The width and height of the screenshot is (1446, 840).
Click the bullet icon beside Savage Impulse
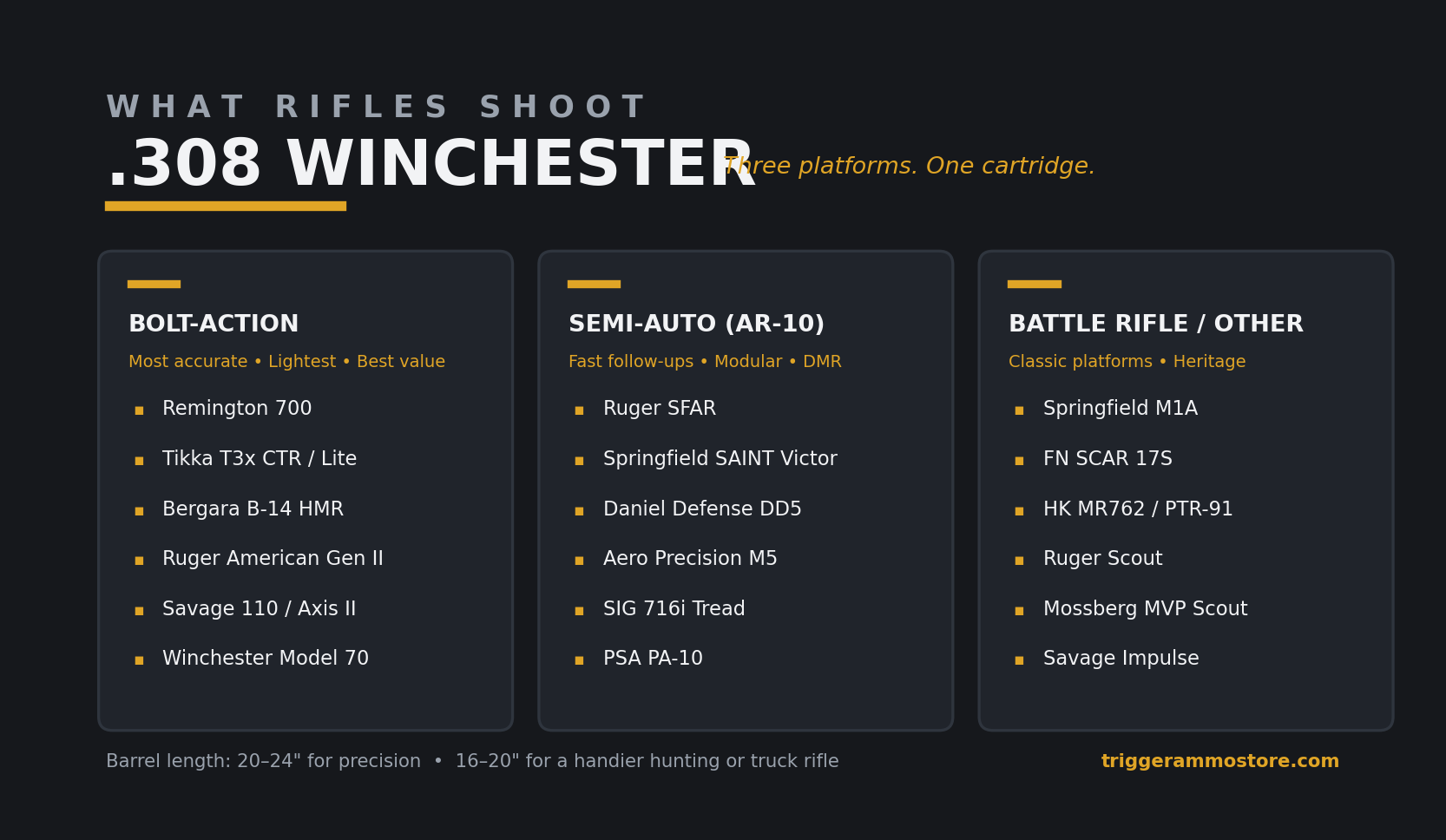pyautogui.click(x=1019, y=660)
